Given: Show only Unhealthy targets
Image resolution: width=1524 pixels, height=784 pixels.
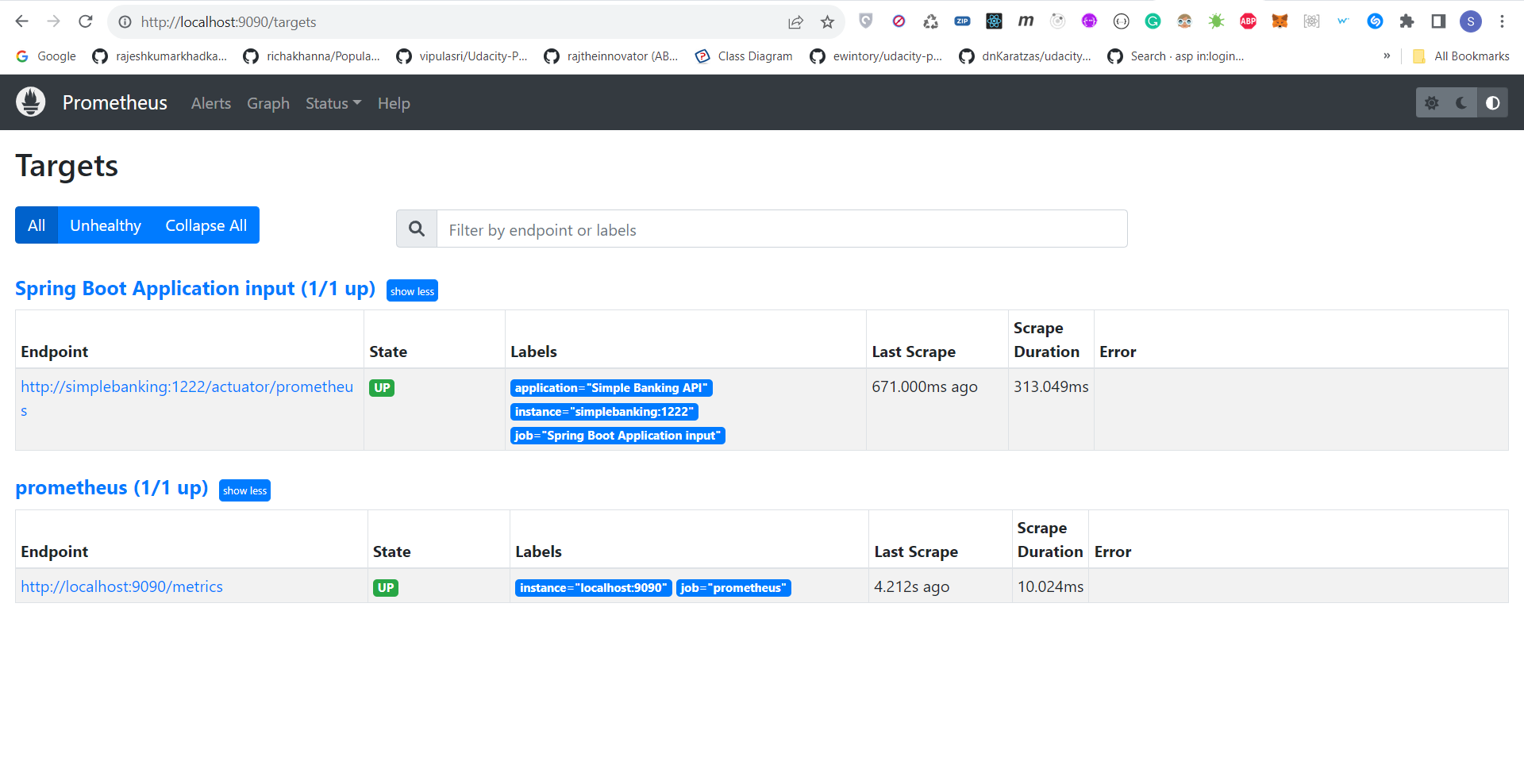Looking at the screenshot, I should click(x=106, y=225).
